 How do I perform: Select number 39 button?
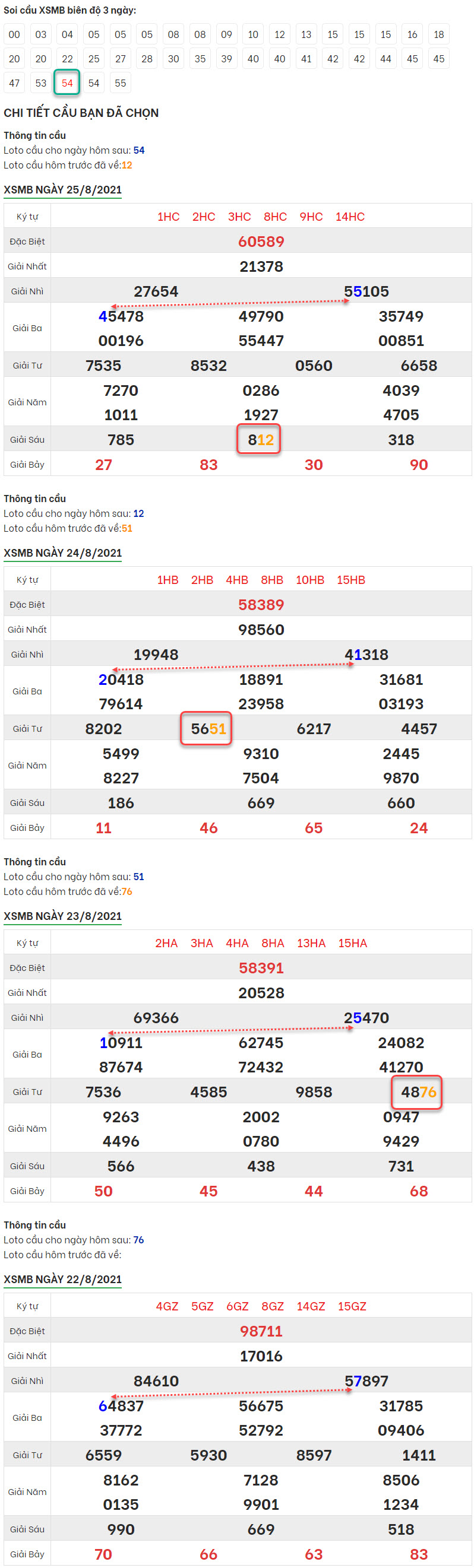pyautogui.click(x=227, y=59)
